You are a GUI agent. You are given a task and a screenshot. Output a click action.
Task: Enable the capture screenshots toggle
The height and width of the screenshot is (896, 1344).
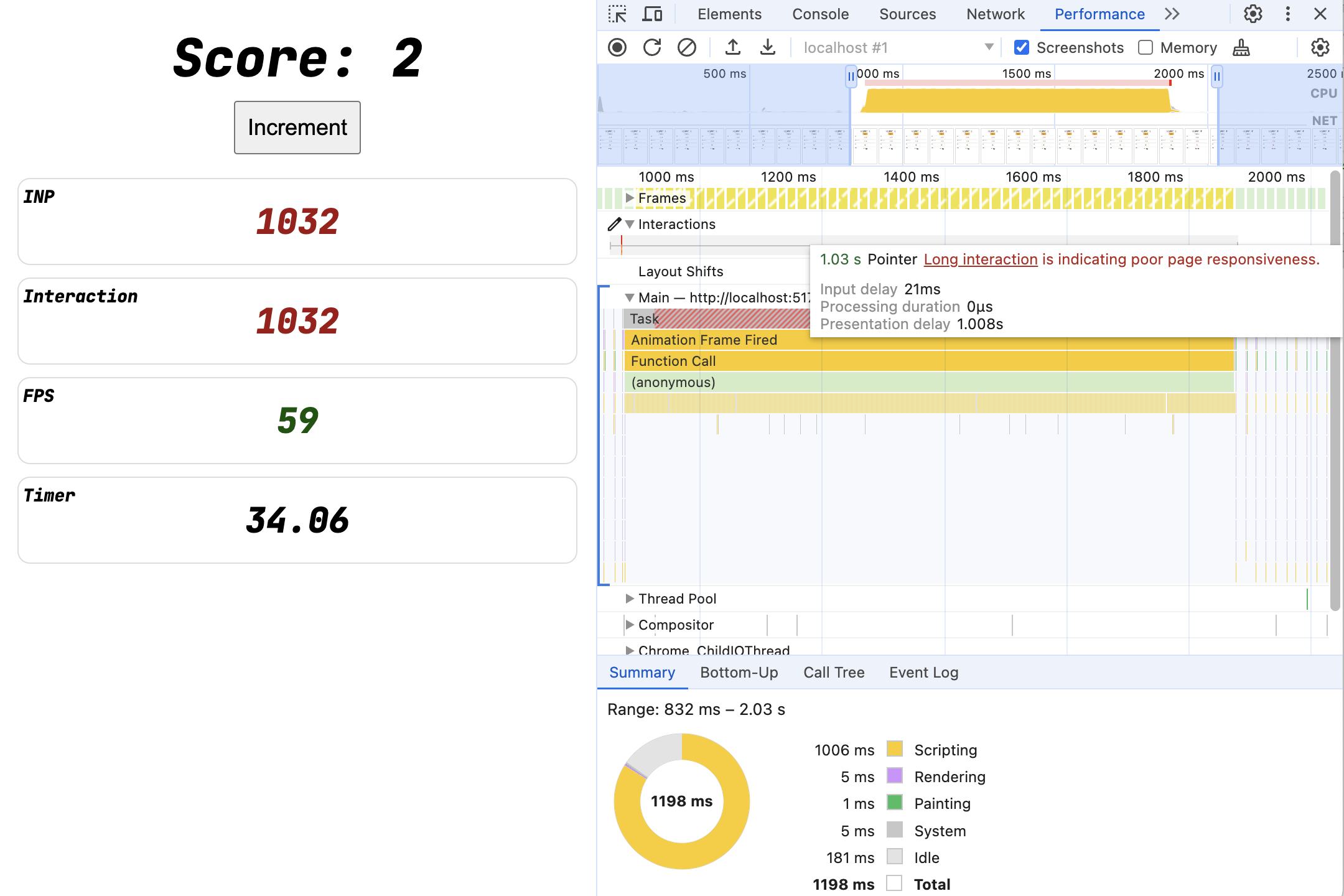pos(1023,47)
